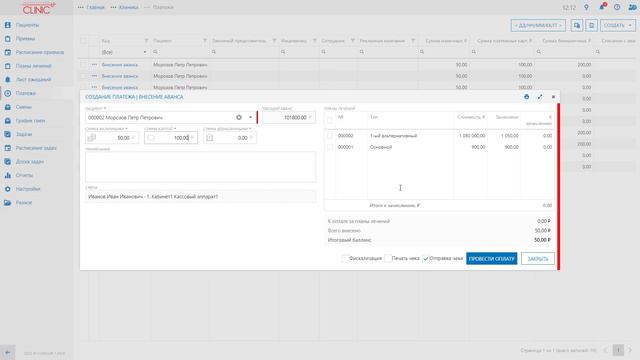Click the Пациент column search field
640x360 pixels.
point(180,52)
